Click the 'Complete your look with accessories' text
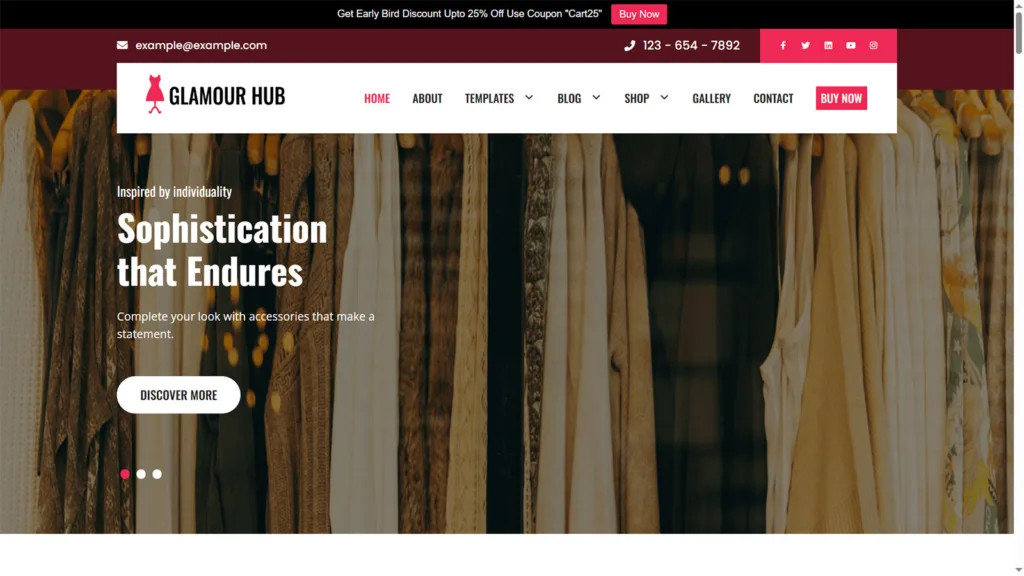1024x576 pixels. [246, 325]
